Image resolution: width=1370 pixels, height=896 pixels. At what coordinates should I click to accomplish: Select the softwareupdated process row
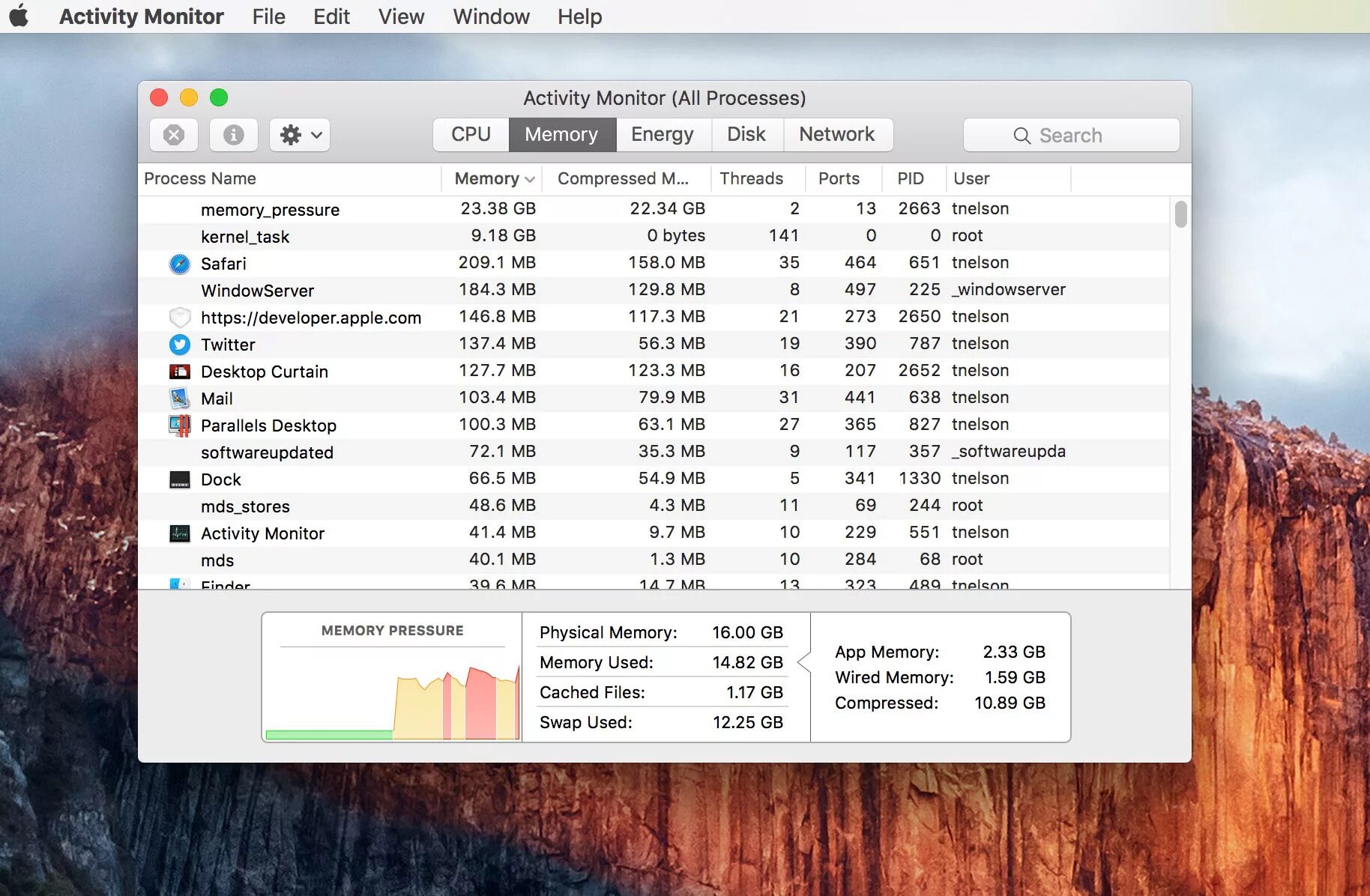click(654, 452)
